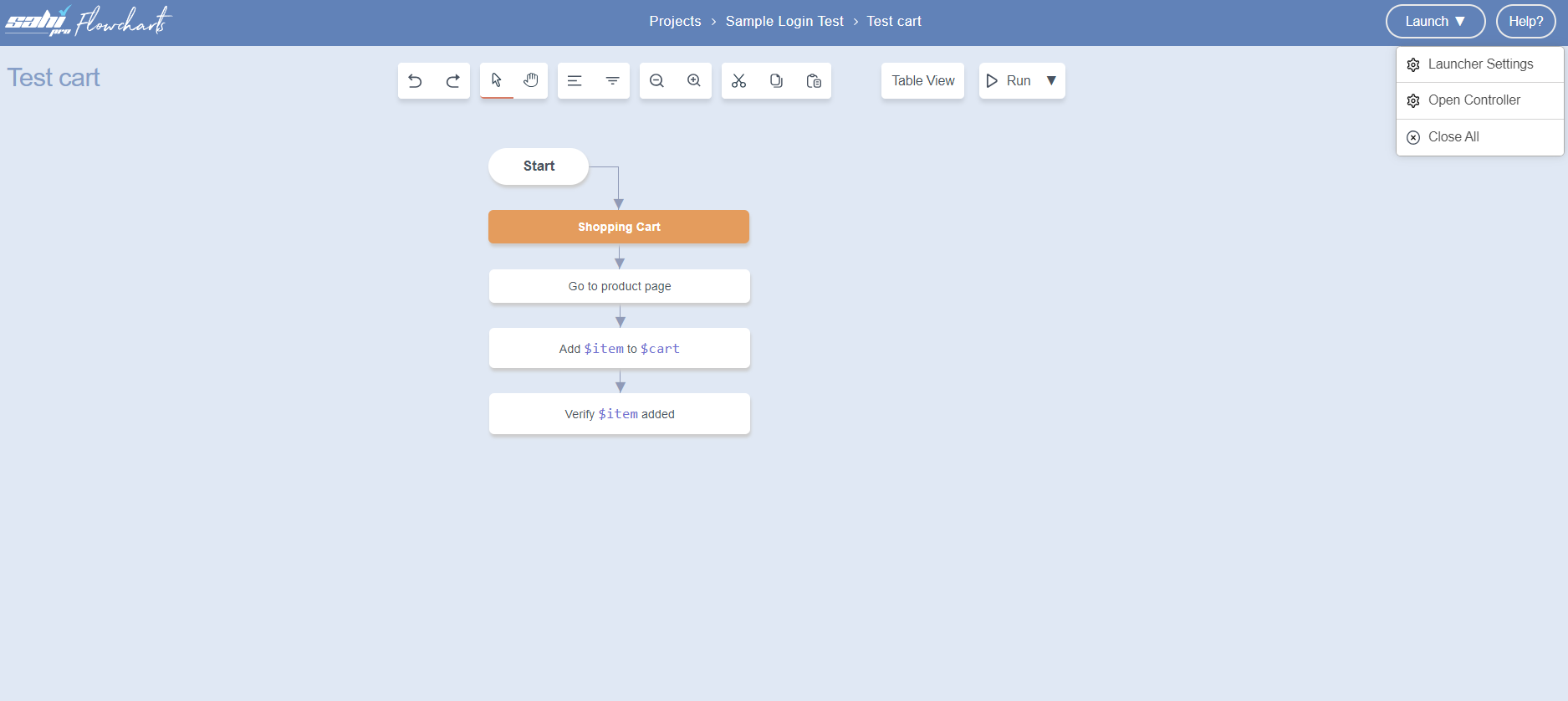The height and width of the screenshot is (701, 1568).
Task: Click the center-align layout icon
Action: [x=612, y=81]
